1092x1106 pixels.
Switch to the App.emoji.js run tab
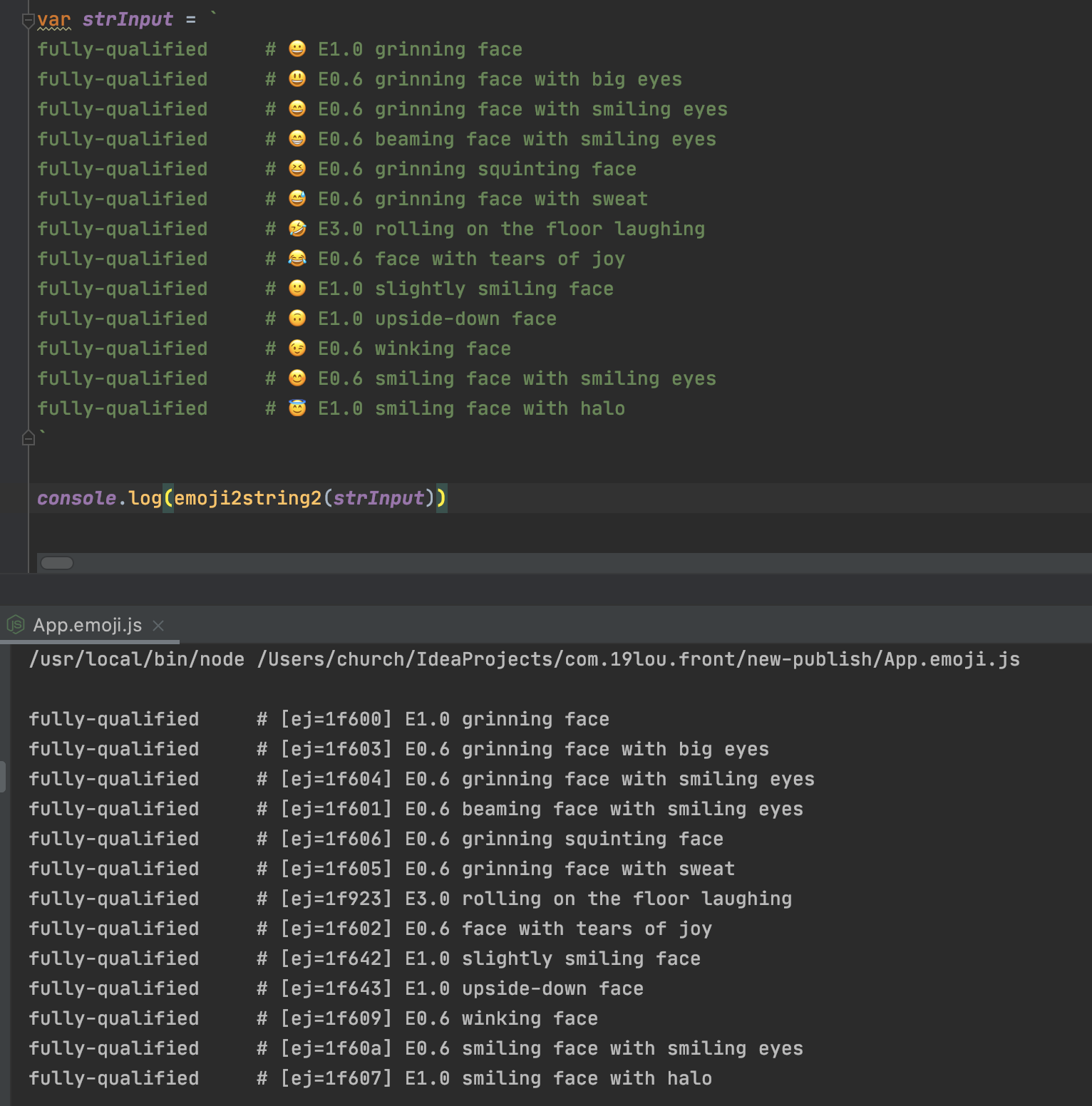[86, 625]
